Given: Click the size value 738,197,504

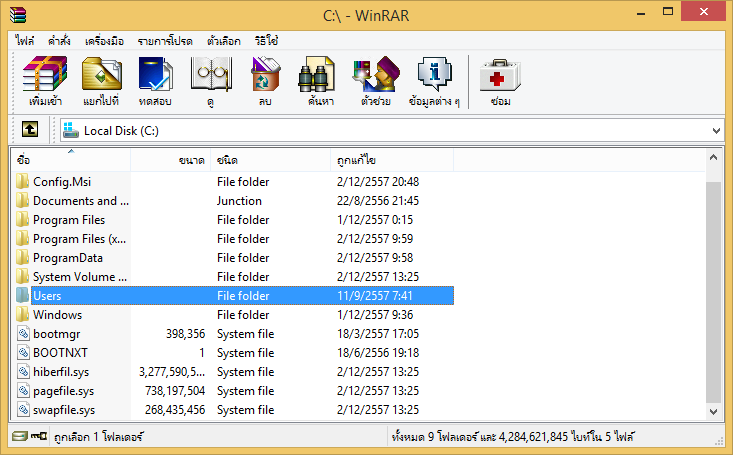Looking at the screenshot, I should [175, 390].
